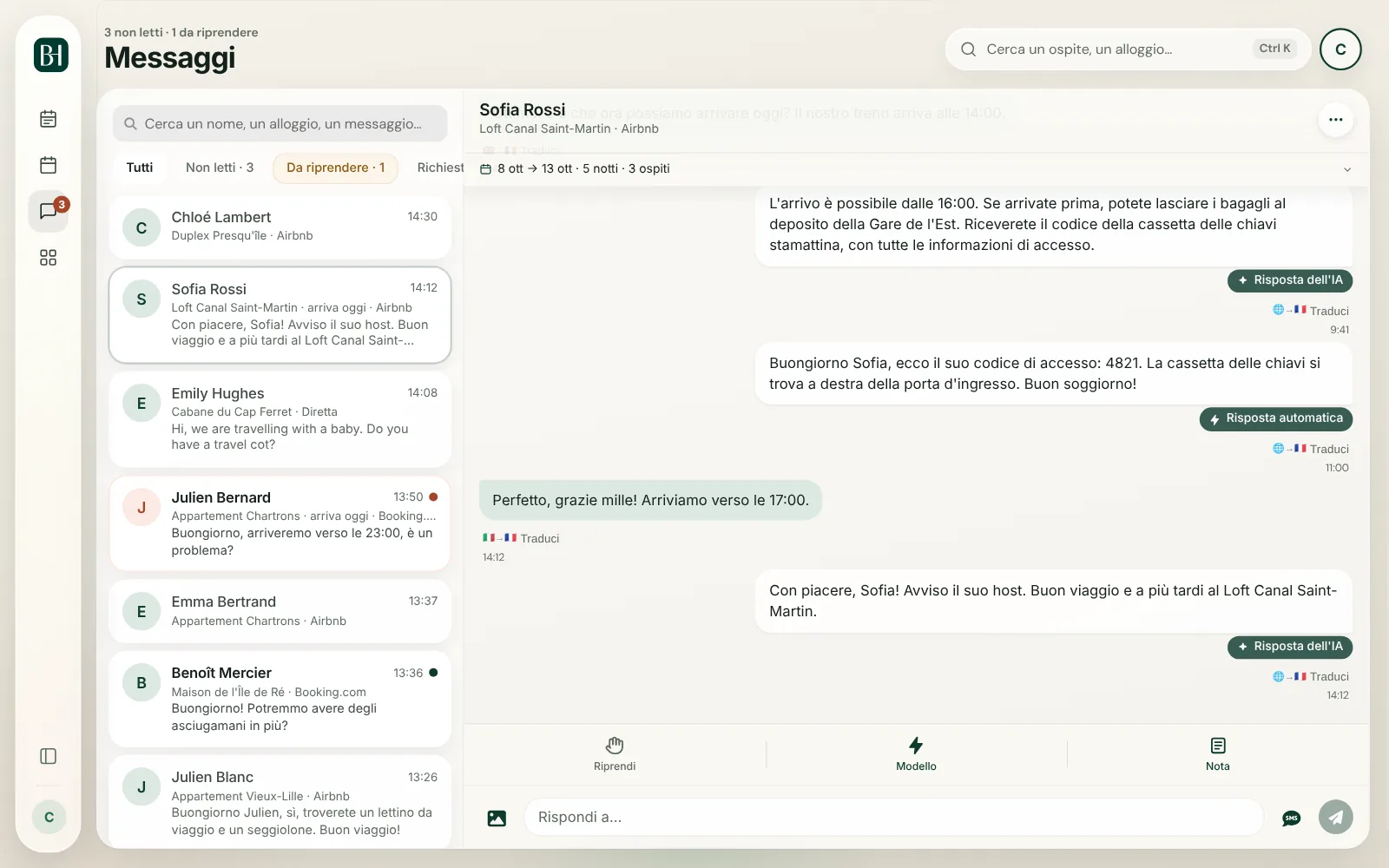Open the top-right profile avatar C
This screenshot has width=1389, height=868.
pos(1340,49)
